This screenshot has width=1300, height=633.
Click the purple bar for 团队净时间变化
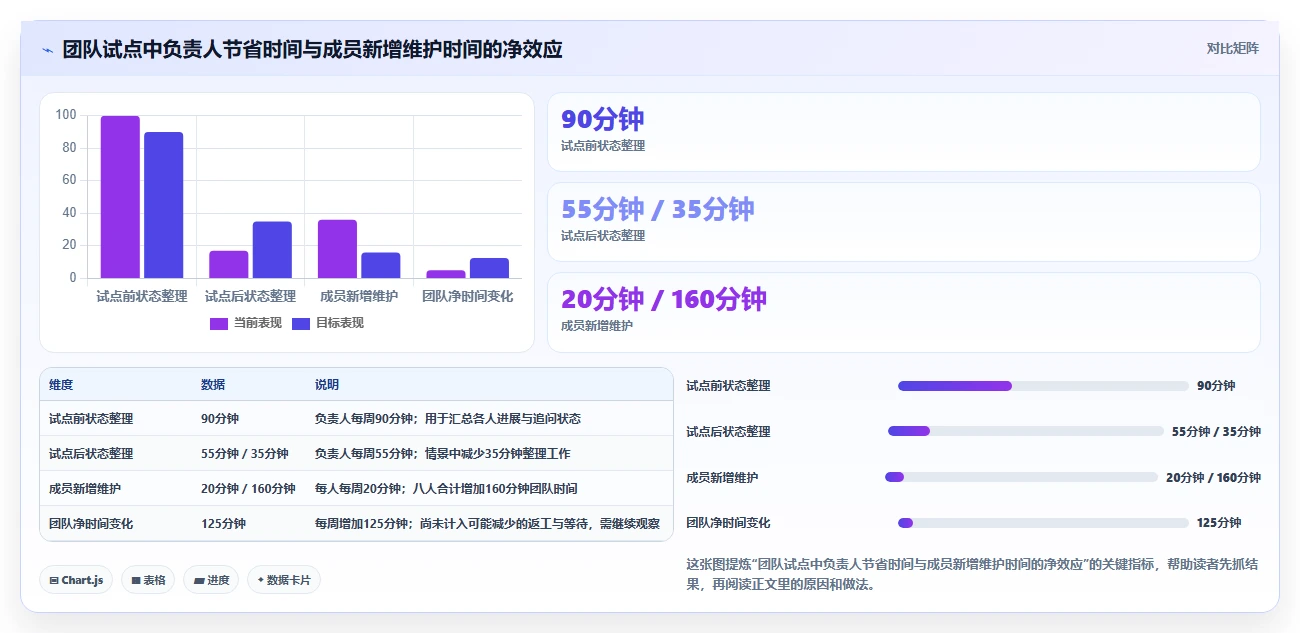446,274
